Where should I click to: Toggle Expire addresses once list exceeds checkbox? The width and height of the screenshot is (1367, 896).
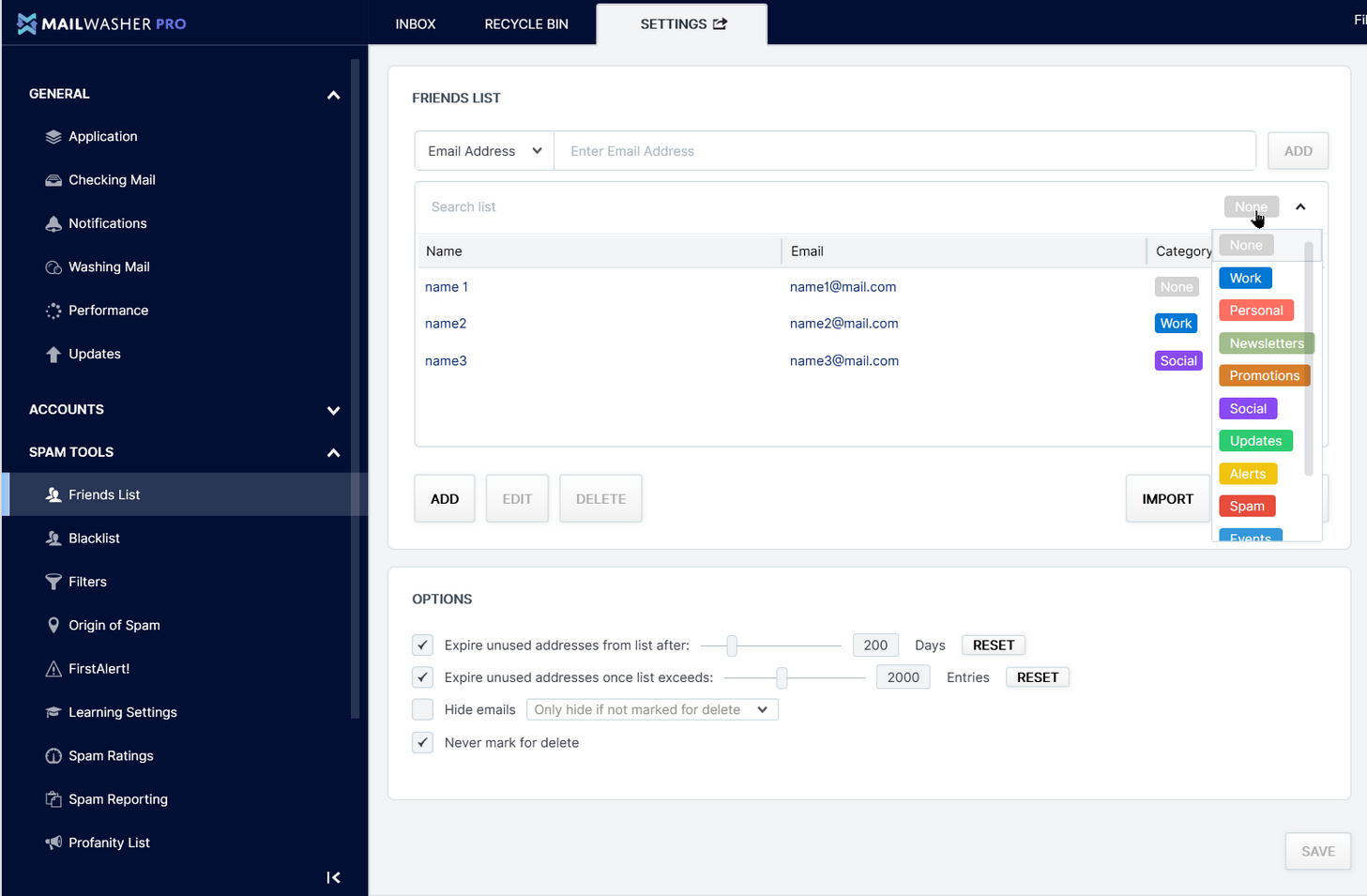pos(423,677)
